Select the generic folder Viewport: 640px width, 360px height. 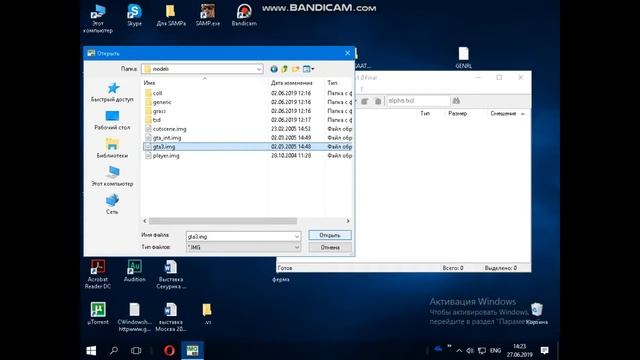click(162, 102)
